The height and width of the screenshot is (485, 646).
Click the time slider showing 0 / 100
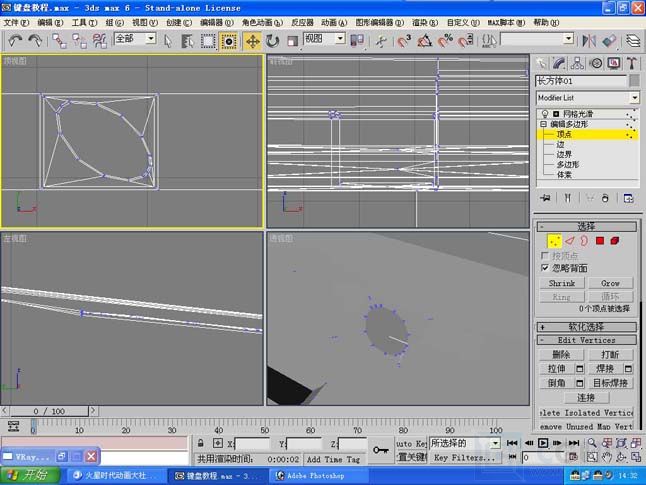pos(49,411)
